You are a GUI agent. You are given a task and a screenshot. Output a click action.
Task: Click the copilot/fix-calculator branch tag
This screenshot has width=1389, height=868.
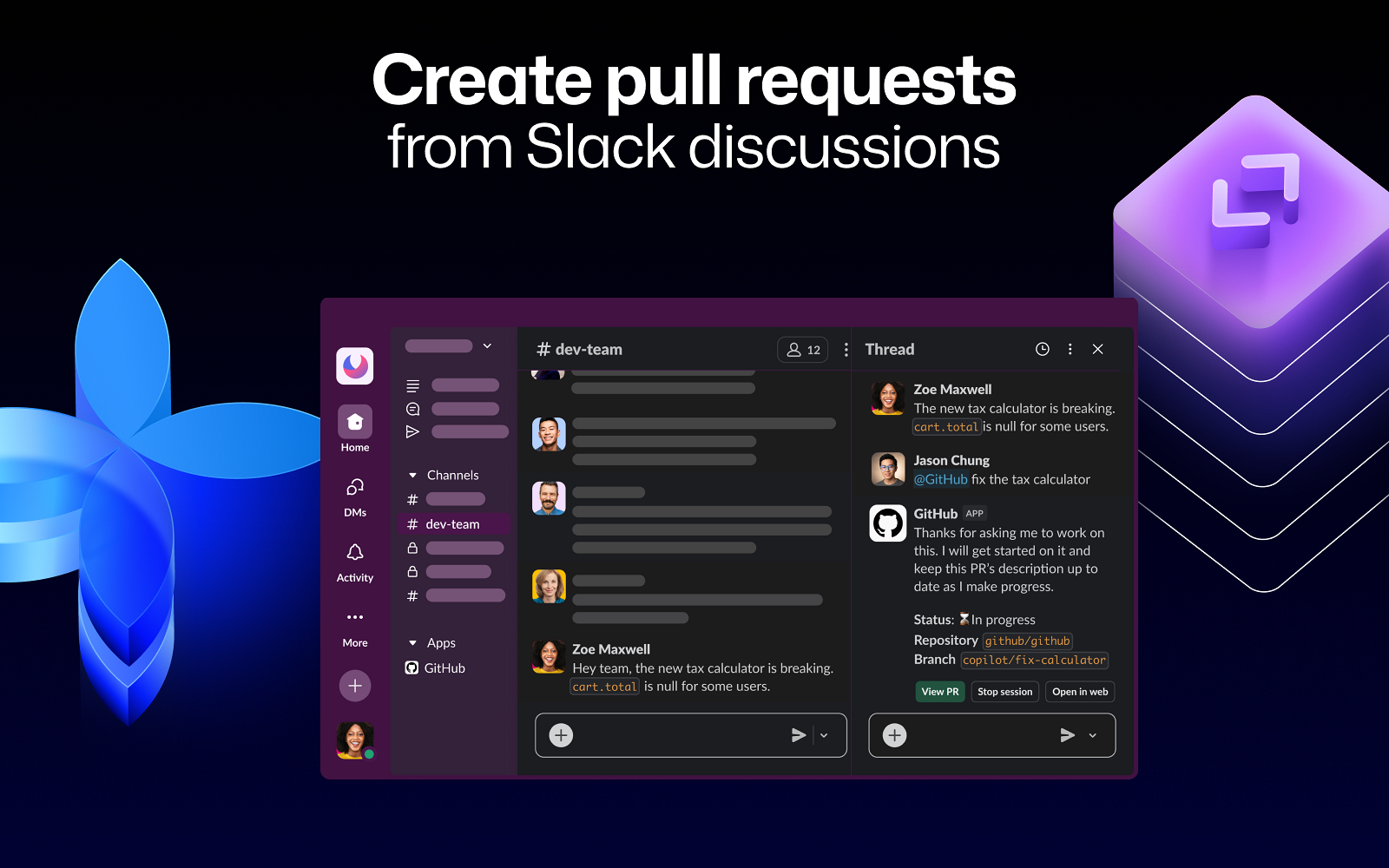[1035, 661]
